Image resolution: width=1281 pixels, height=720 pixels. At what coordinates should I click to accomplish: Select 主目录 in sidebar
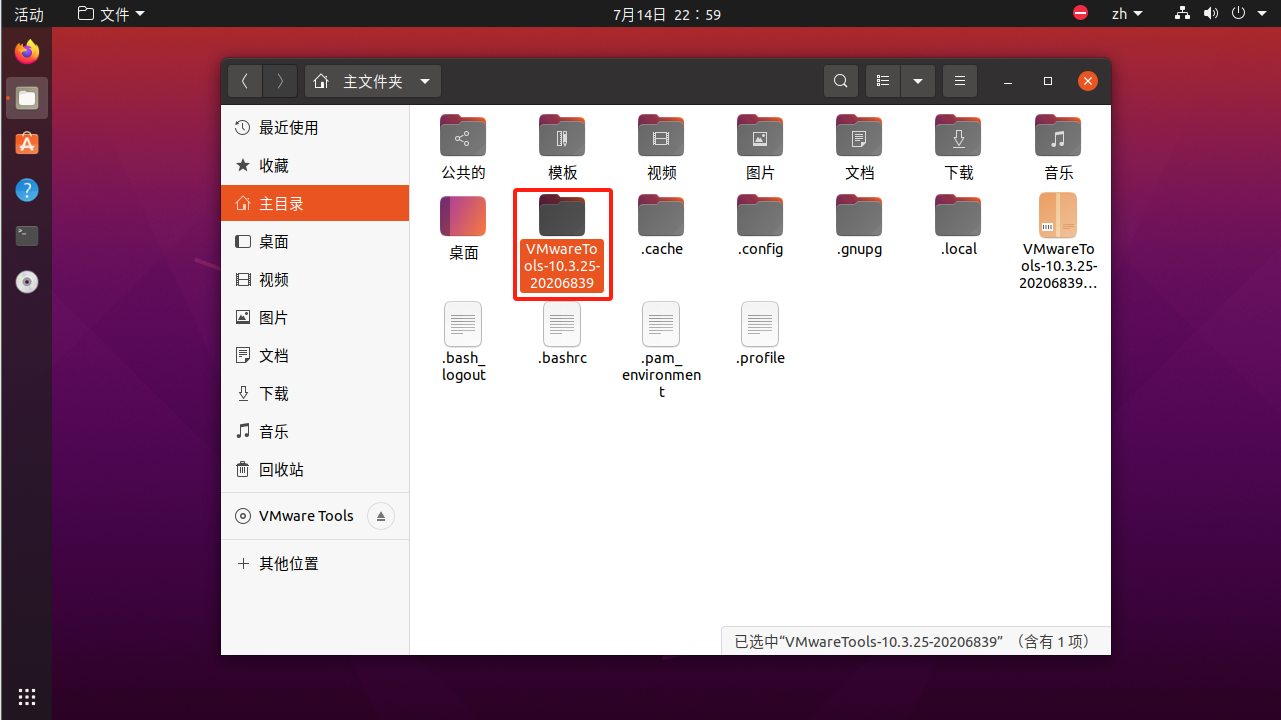pos(315,204)
